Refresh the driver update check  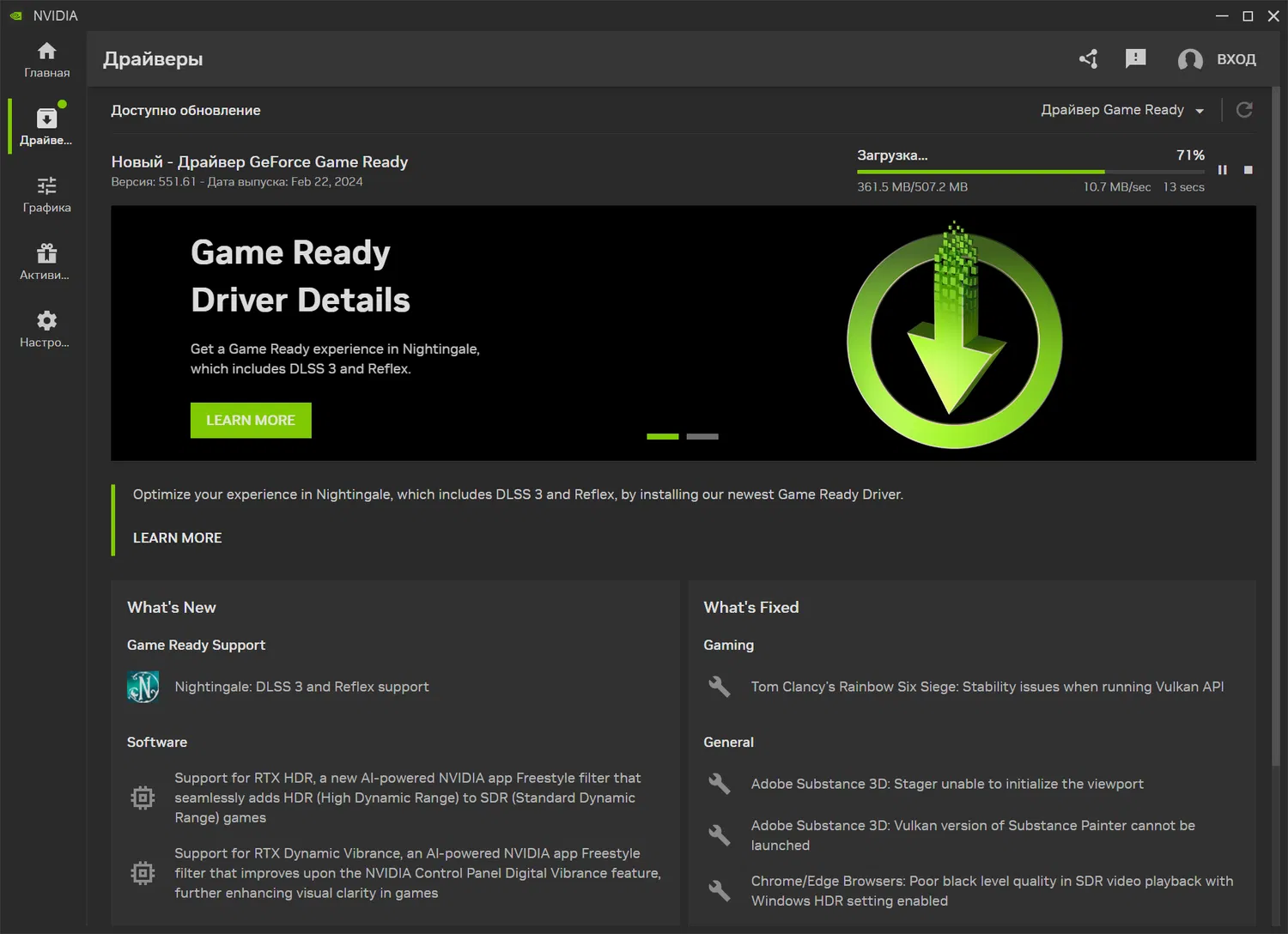click(1244, 110)
